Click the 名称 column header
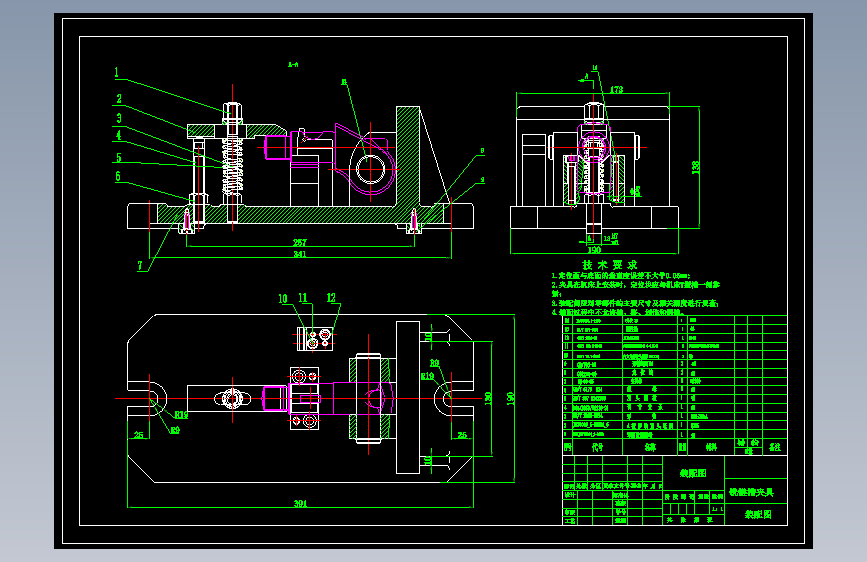 (650, 447)
